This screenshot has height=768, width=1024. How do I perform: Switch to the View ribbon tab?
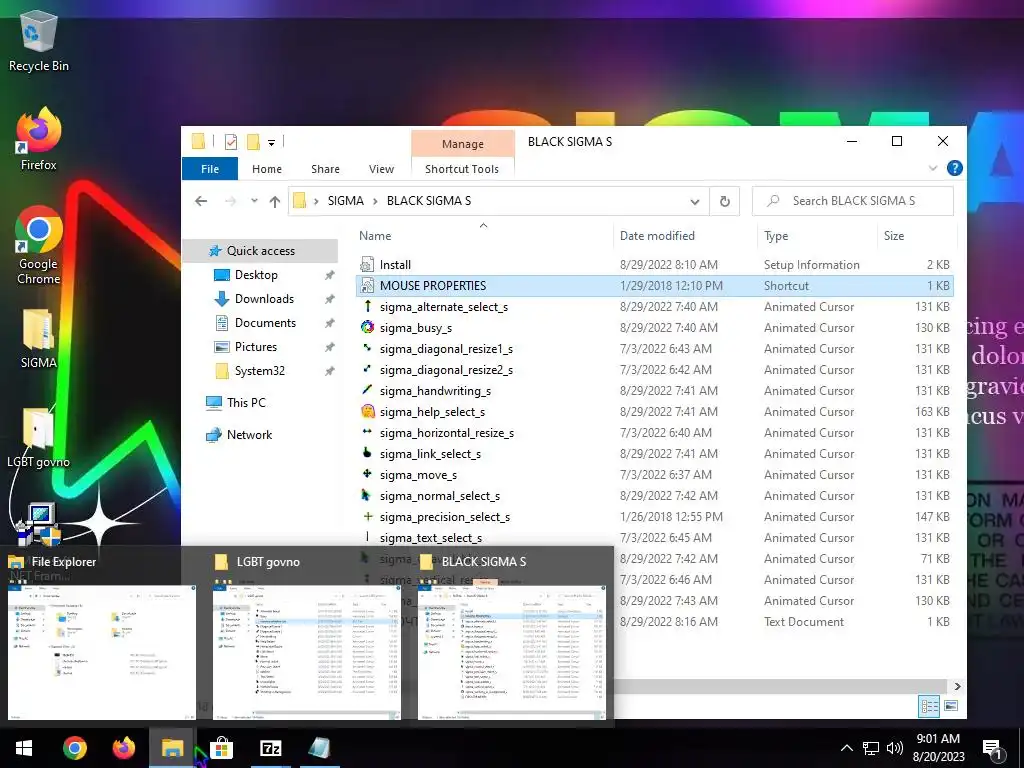pos(381,169)
